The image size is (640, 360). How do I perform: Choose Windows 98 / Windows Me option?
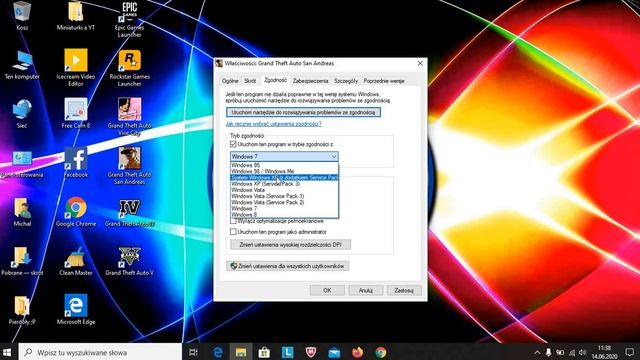coord(284,171)
